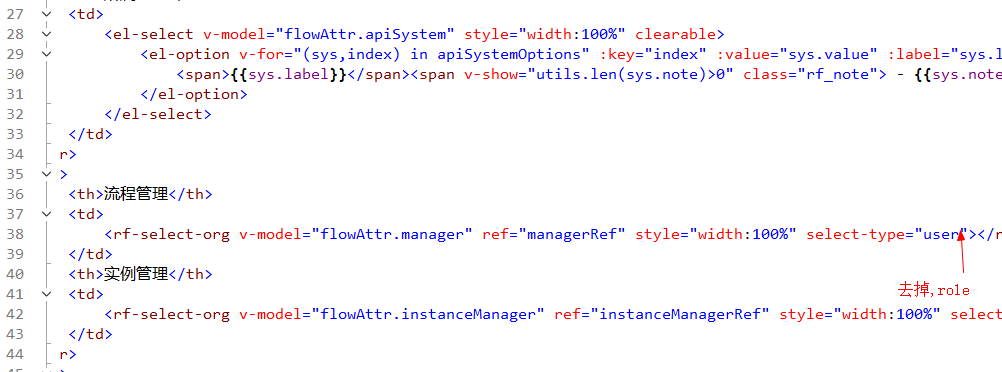Click the <td> tag on line 37

(x=86, y=214)
